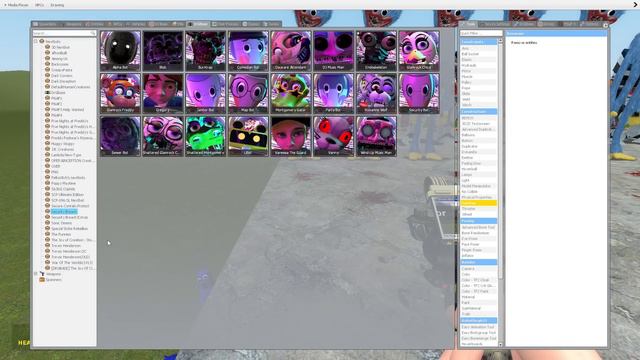Collapse the Nextbots tree node

pos(36,41)
